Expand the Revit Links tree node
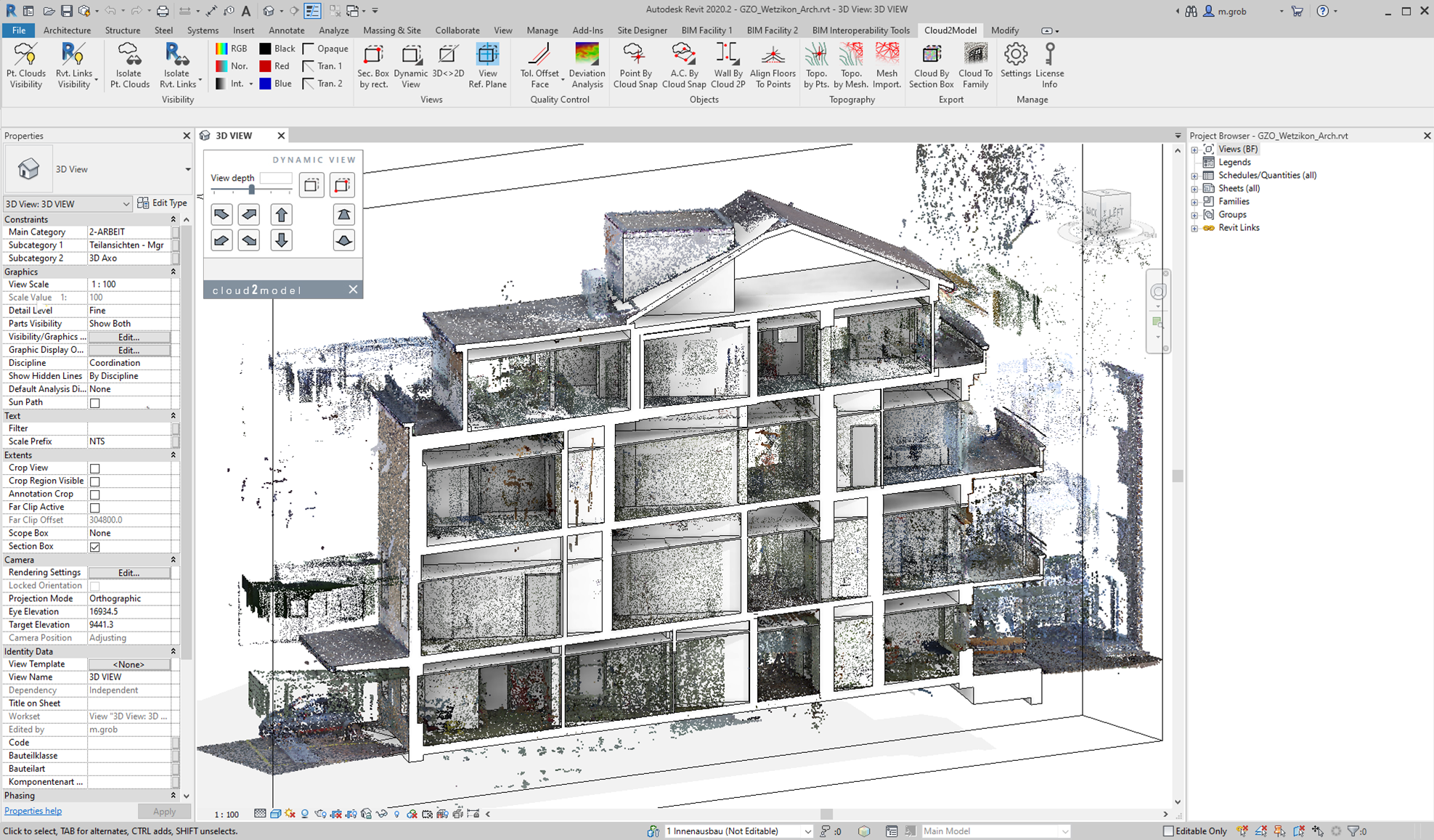Image resolution: width=1434 pixels, height=840 pixels. tap(1194, 228)
